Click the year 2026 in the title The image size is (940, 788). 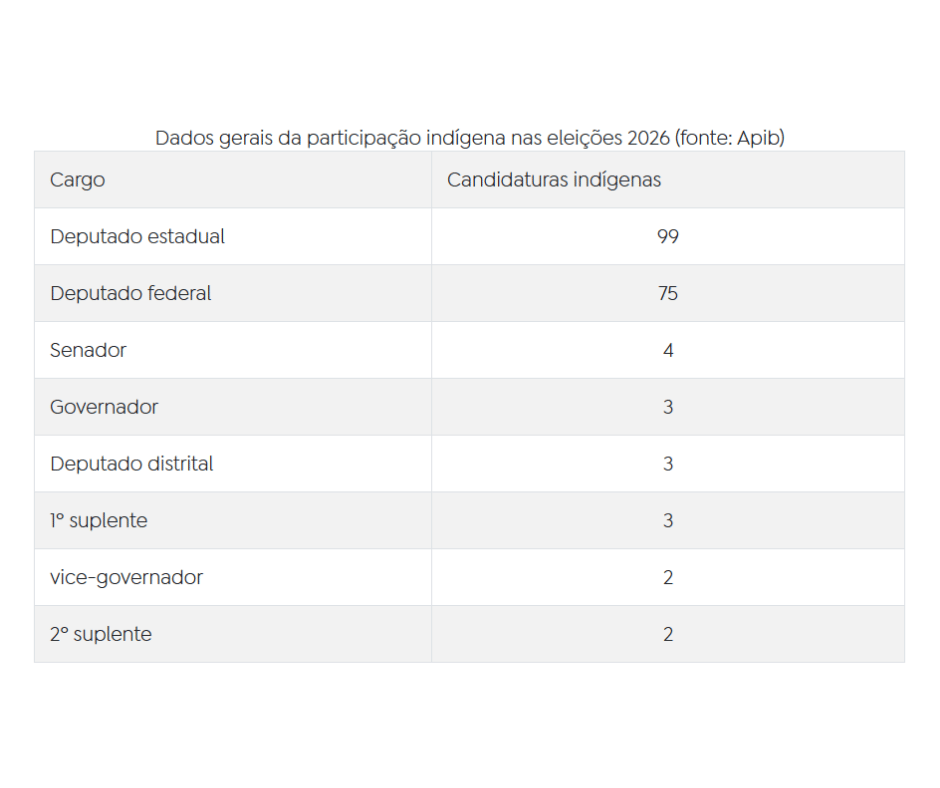(x=648, y=138)
